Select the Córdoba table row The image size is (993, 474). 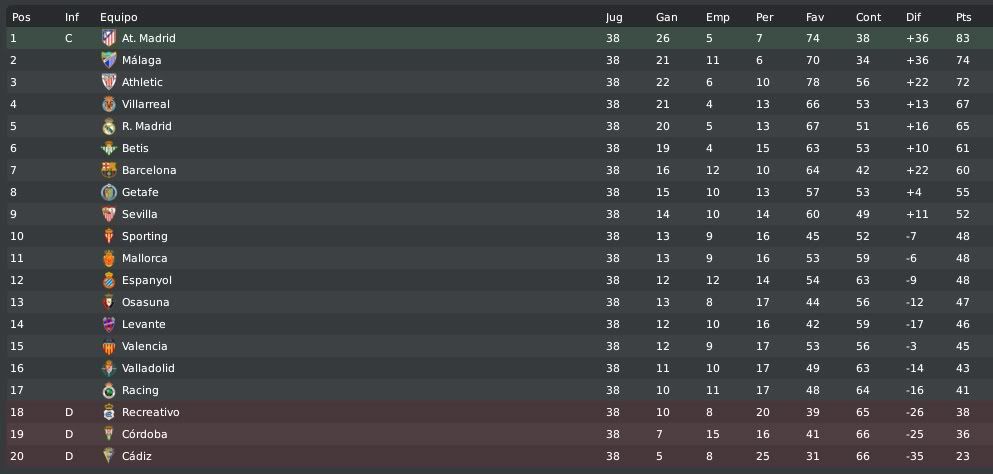coord(496,434)
